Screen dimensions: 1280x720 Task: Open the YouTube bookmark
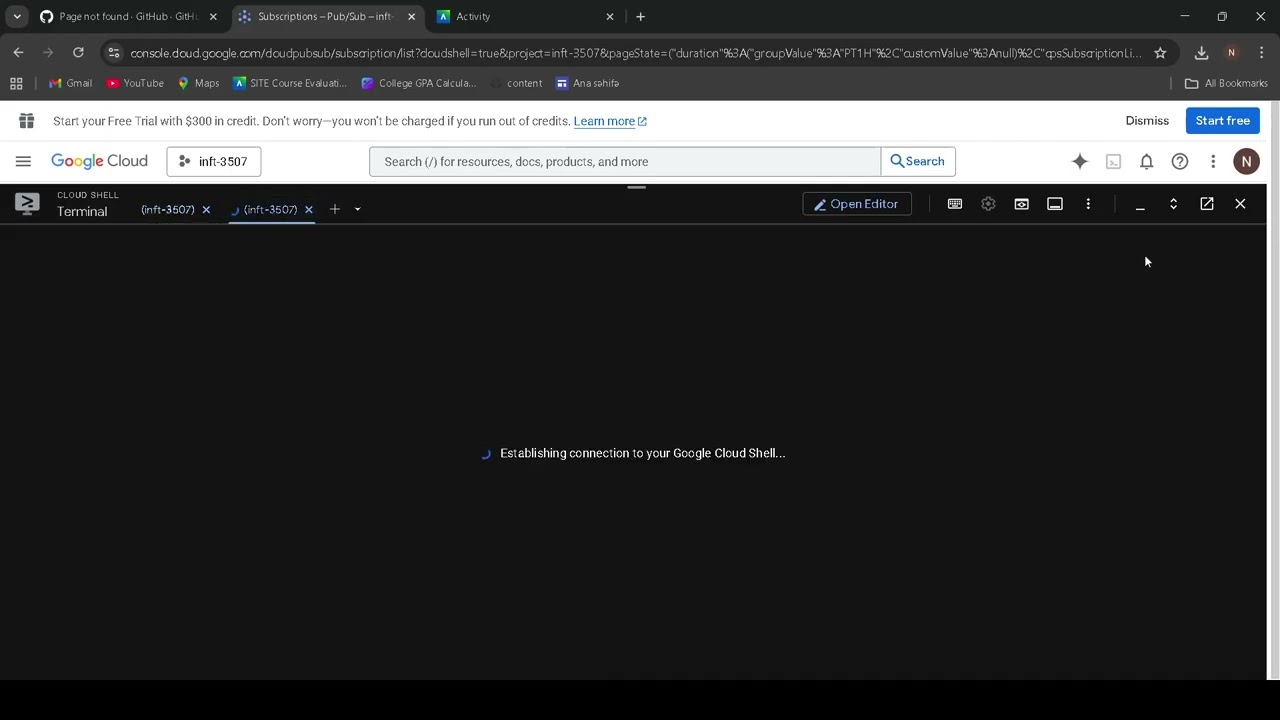click(x=135, y=83)
